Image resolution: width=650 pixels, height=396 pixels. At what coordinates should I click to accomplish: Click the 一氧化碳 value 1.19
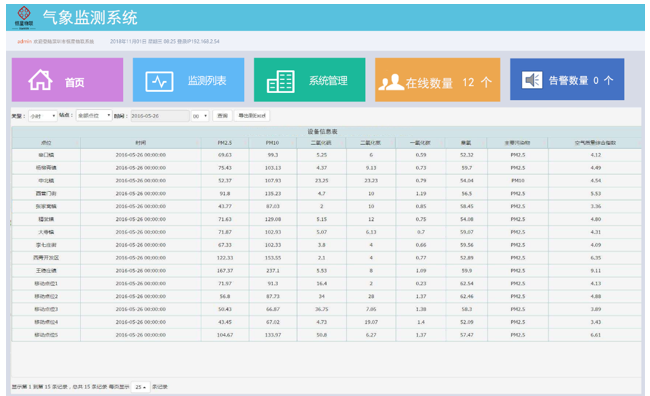420,194
